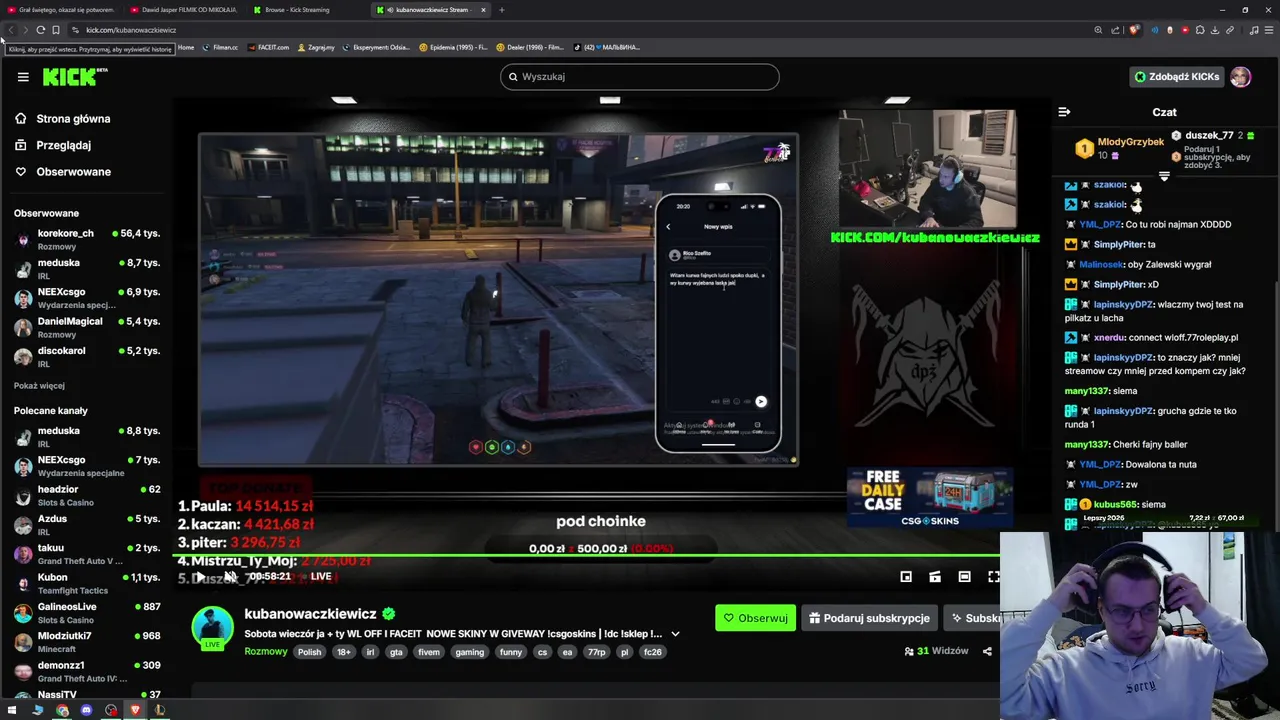Select the fc26 tag

pyautogui.click(x=652, y=652)
